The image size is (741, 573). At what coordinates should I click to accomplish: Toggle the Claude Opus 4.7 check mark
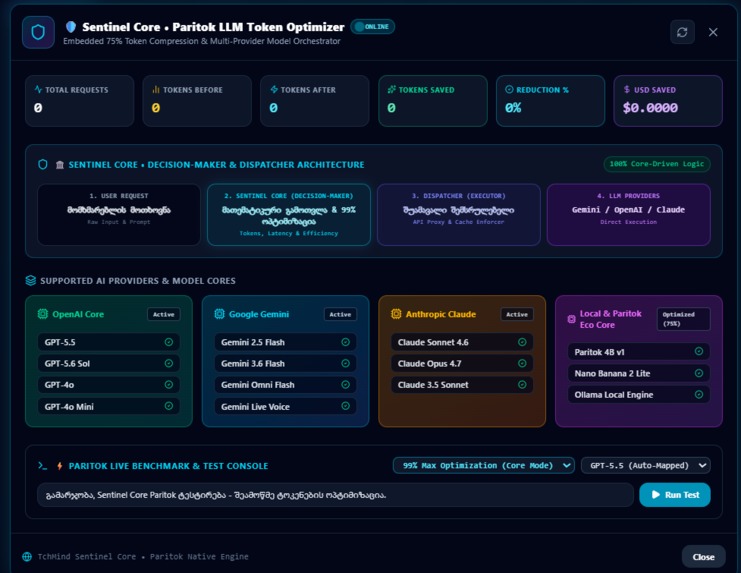(522, 363)
